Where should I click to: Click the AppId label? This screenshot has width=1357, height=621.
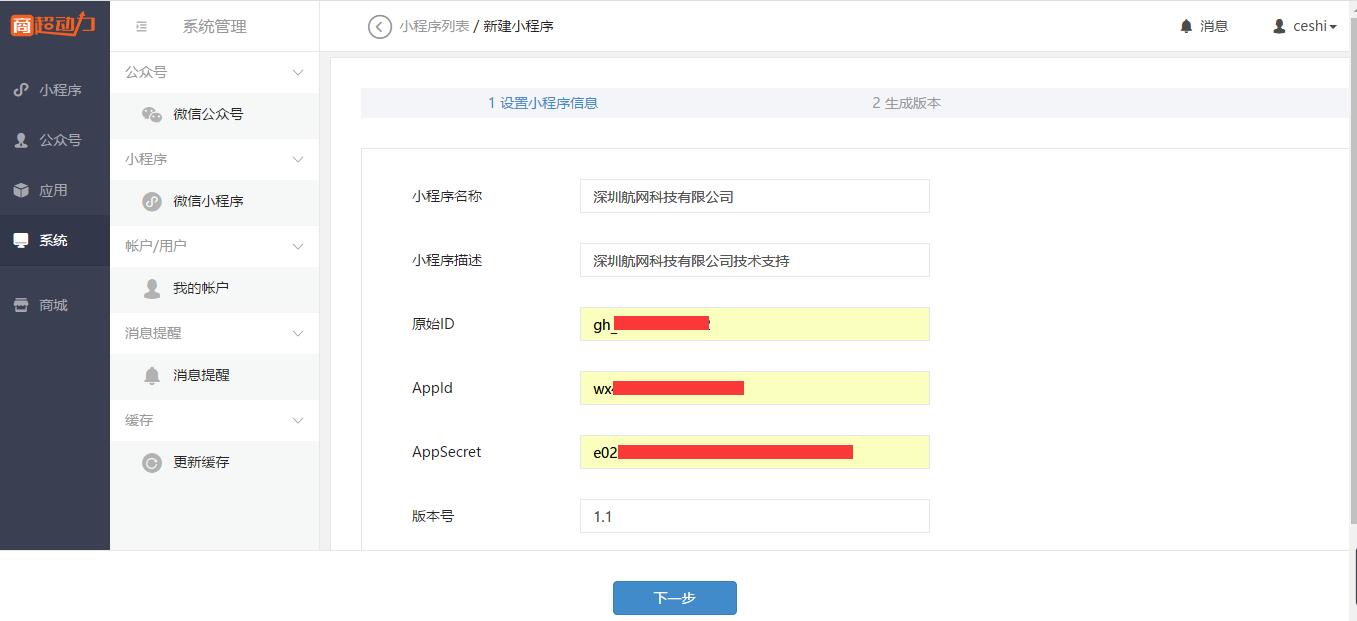[432, 388]
